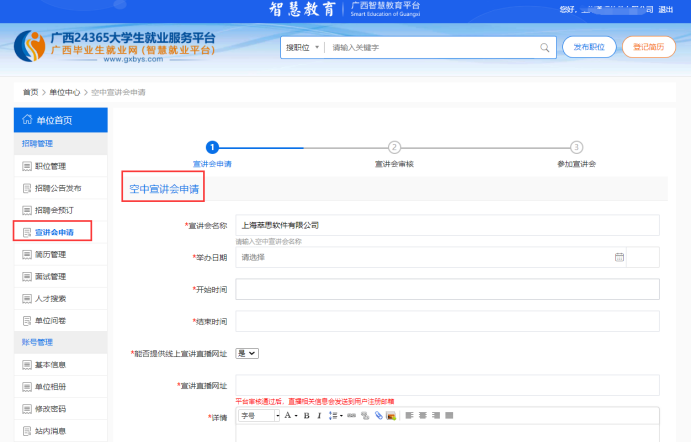This screenshot has height=443, width=692.
Task: Click the 宣讲会名称 input field
Action: pyautogui.click(x=448, y=225)
